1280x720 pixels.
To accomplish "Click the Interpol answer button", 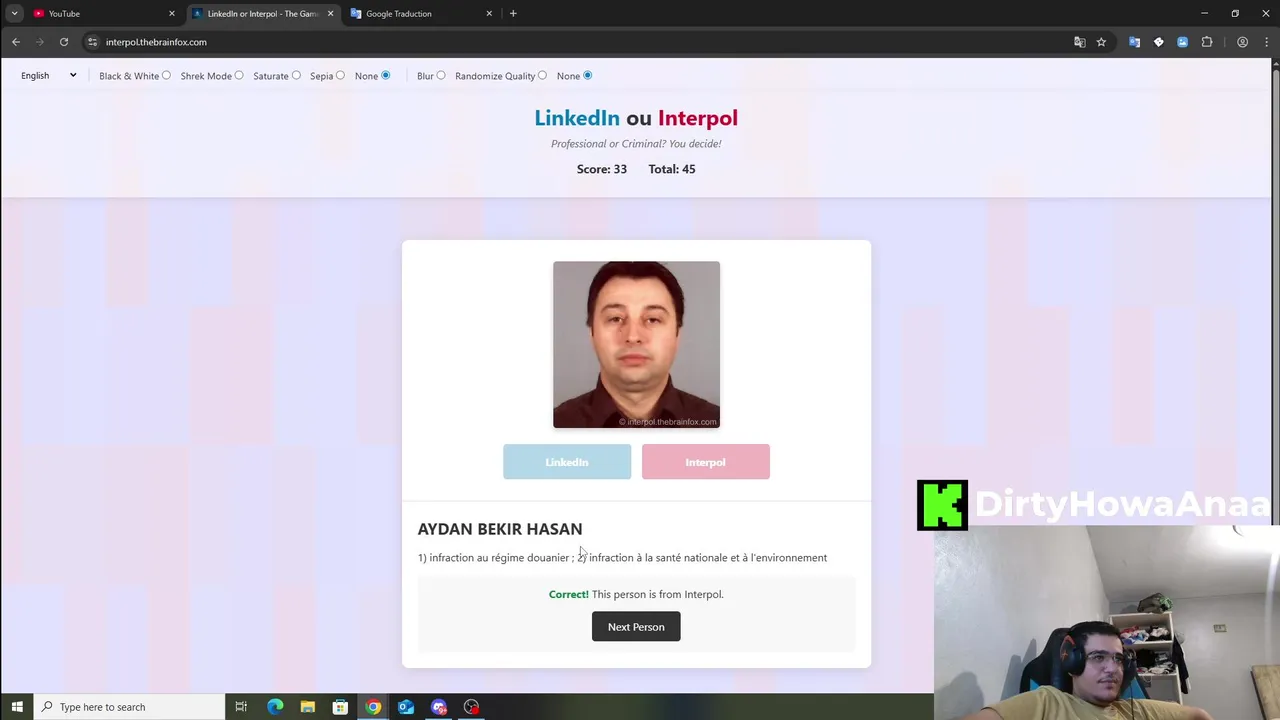I will pos(706,462).
